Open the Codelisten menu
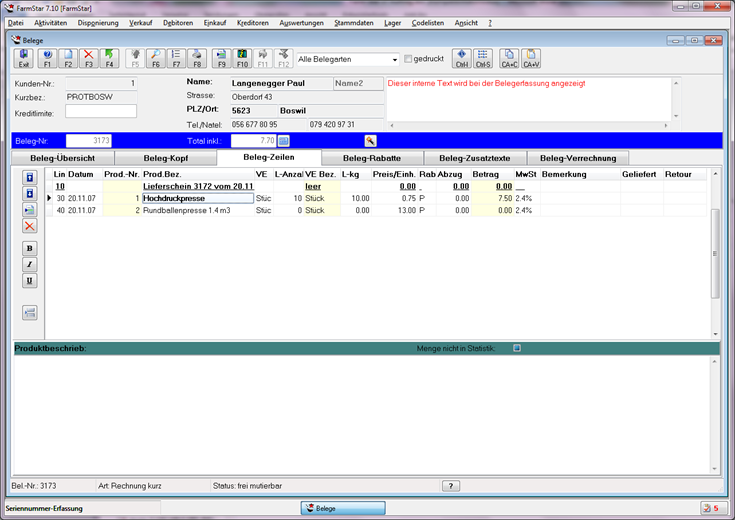The height and width of the screenshot is (520, 735). coord(428,23)
